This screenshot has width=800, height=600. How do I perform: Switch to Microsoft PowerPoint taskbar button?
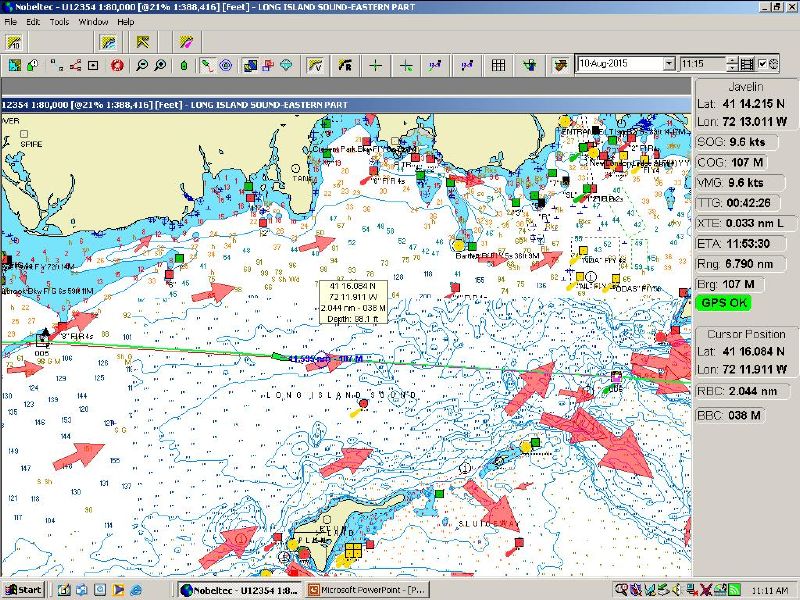point(368,590)
